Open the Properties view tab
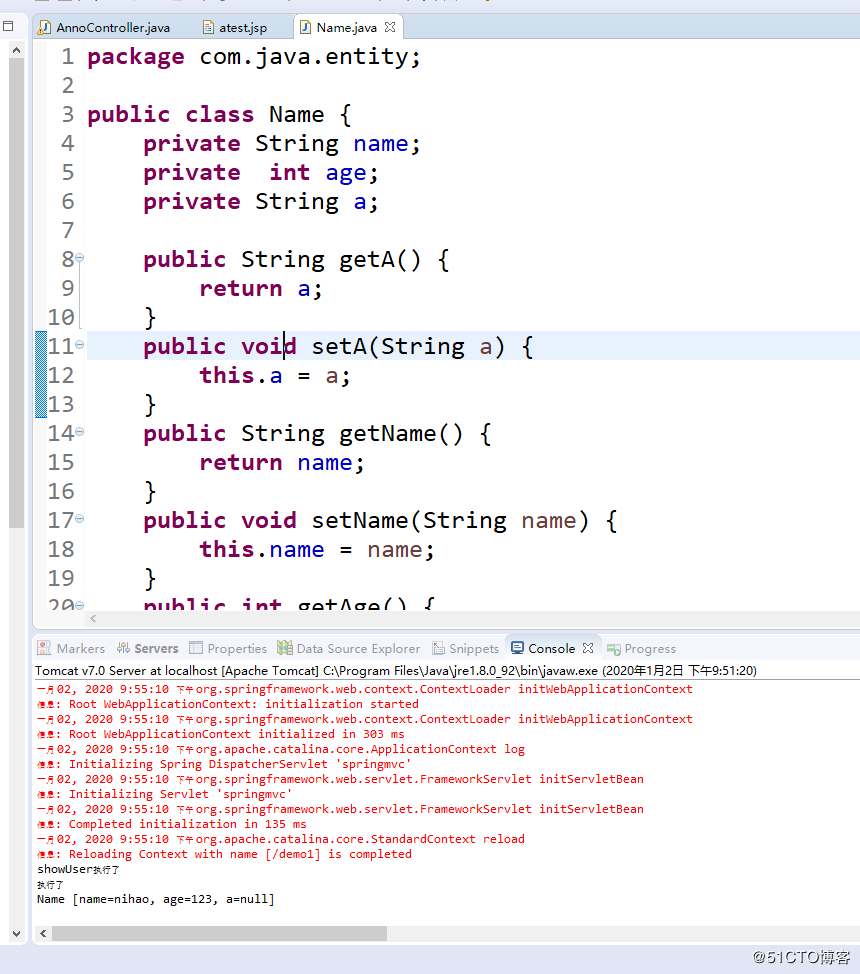 pos(228,649)
